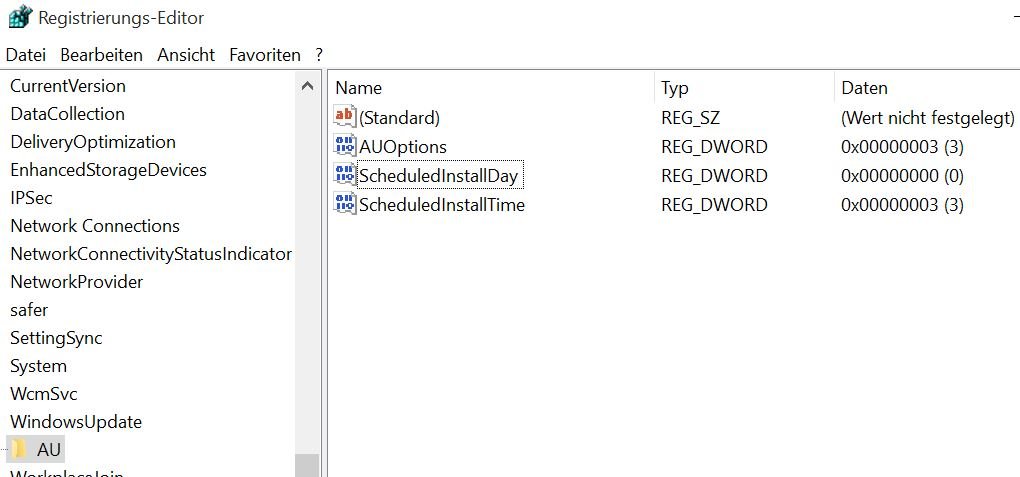Screen dimensions: 1020x477
Task: Click the (Standard) string value icon
Action: [345, 116]
